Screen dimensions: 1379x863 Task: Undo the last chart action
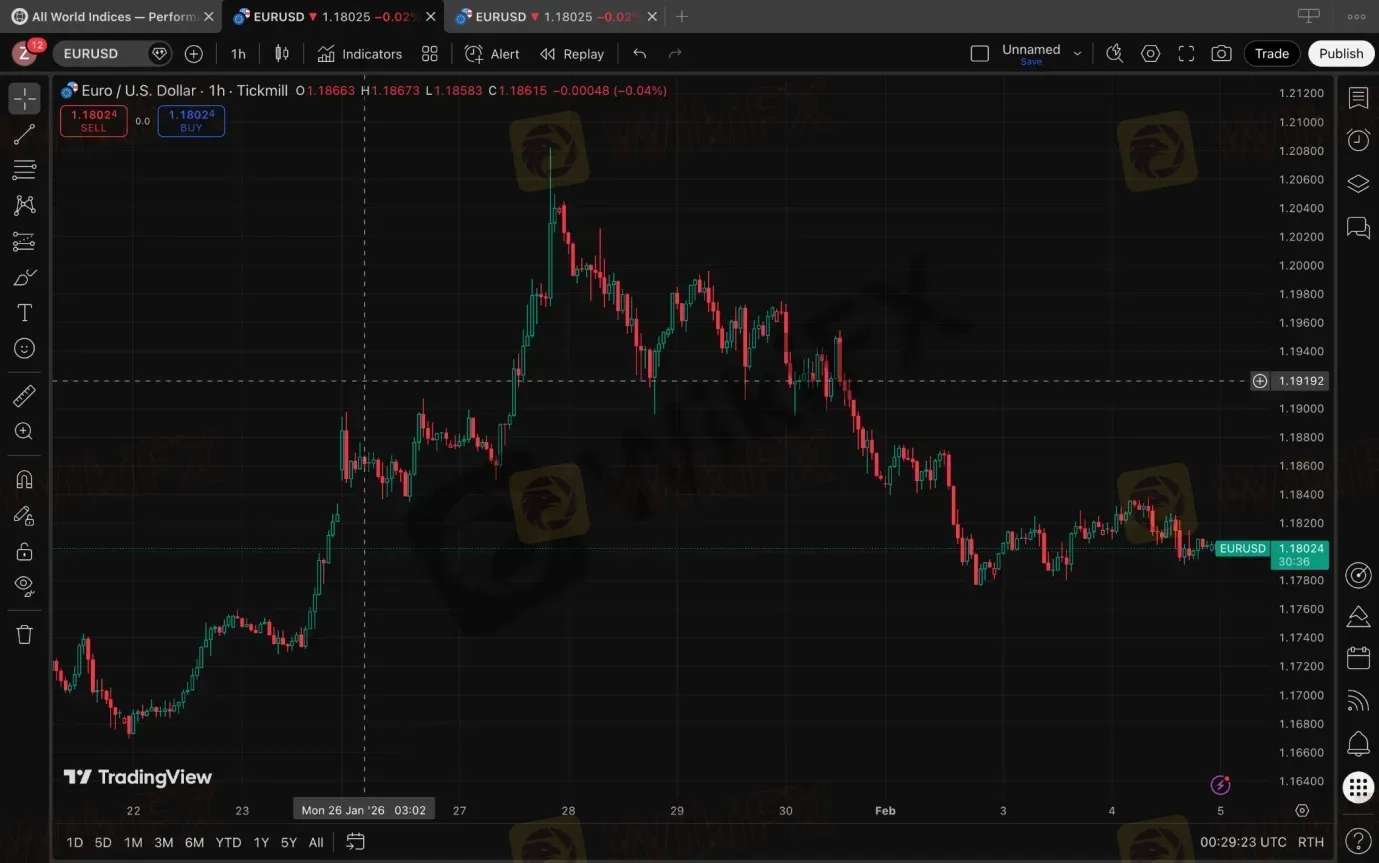(x=640, y=54)
